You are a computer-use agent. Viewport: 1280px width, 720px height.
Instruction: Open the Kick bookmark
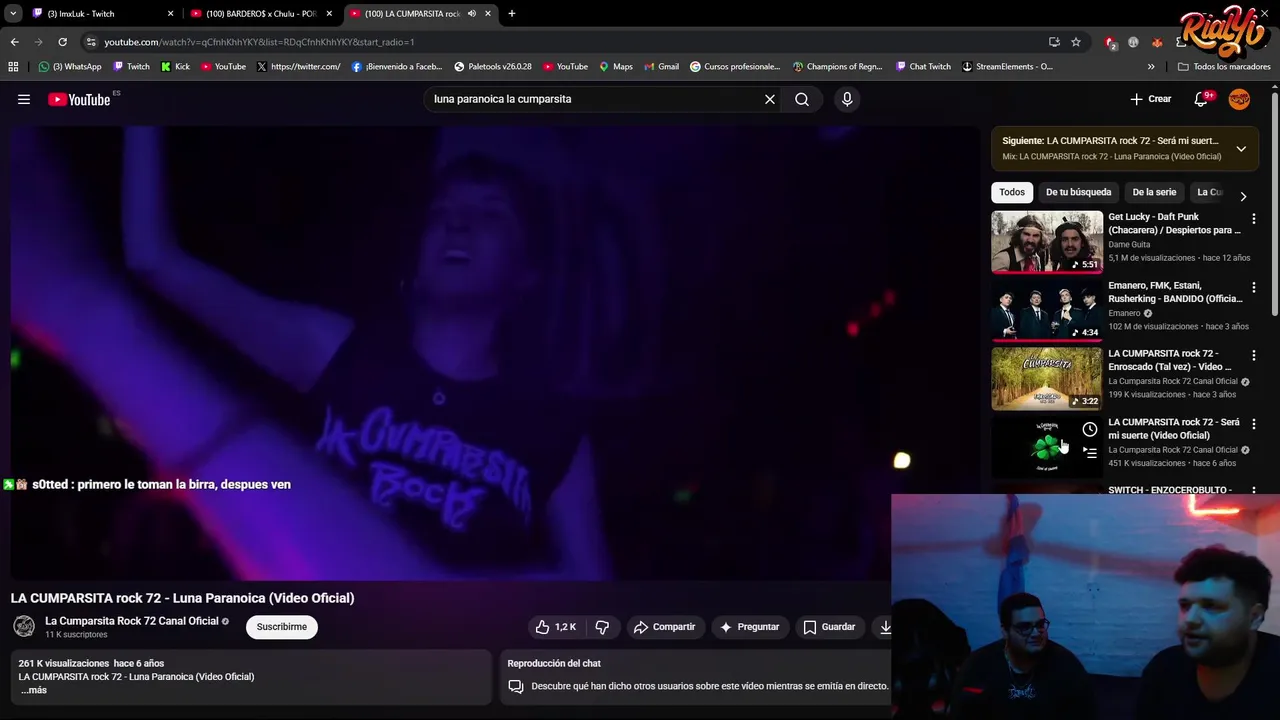pos(175,67)
